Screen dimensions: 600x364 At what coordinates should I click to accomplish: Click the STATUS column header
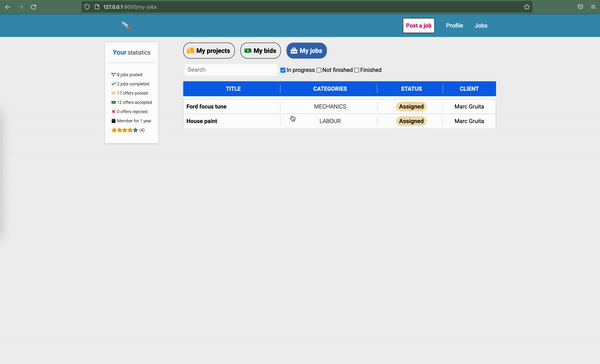(411, 89)
